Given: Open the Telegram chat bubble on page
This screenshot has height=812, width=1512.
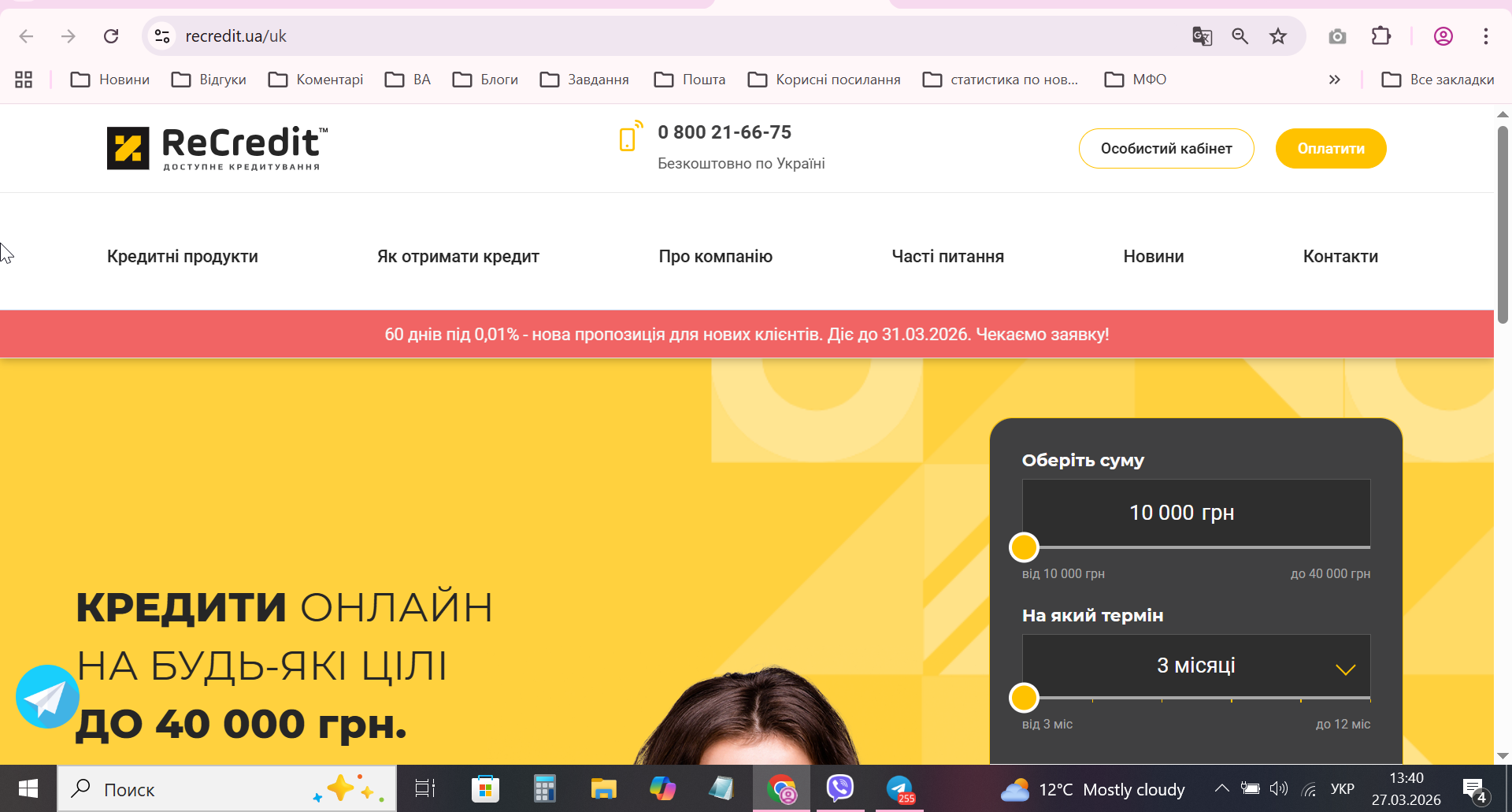Looking at the screenshot, I should coord(47,697).
